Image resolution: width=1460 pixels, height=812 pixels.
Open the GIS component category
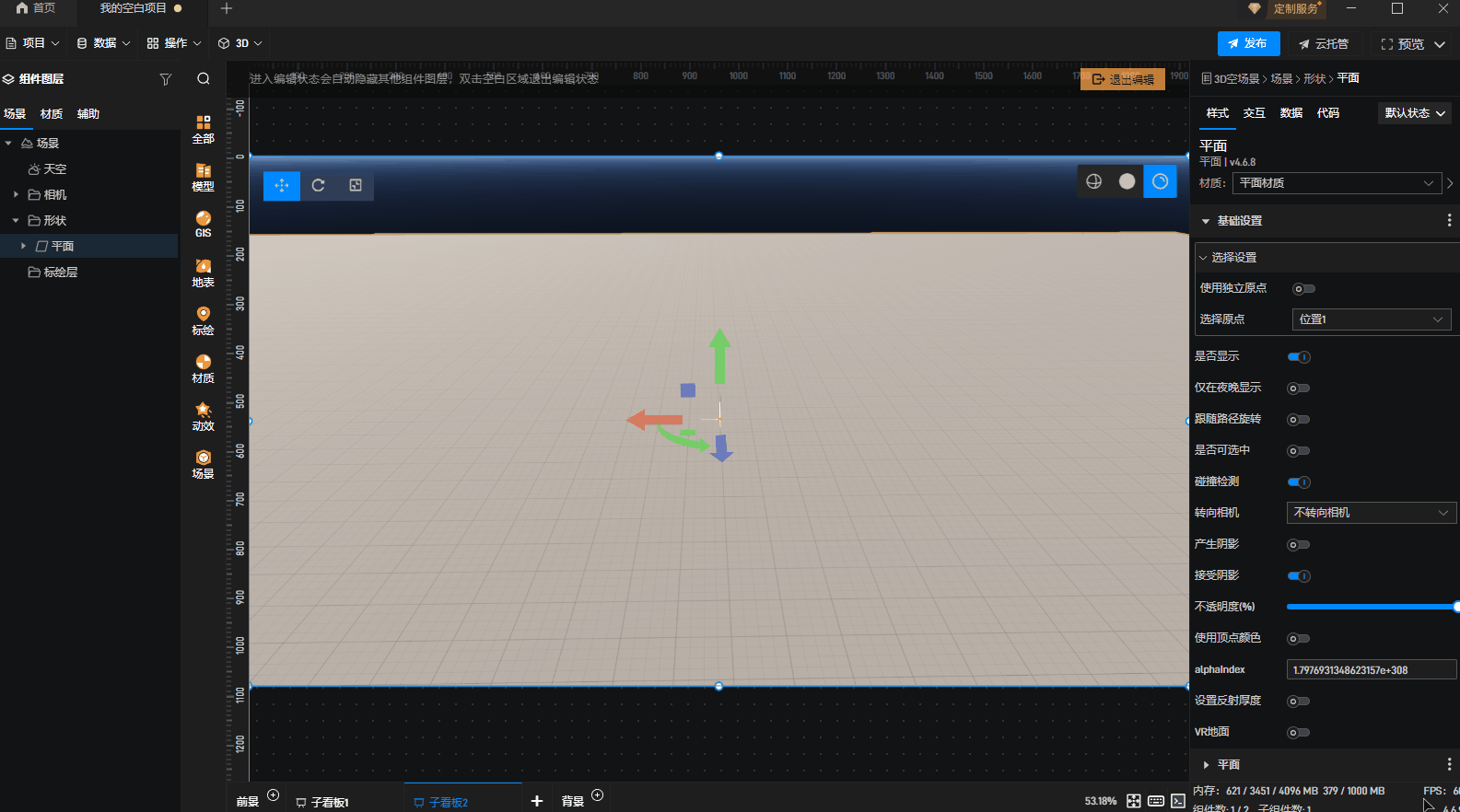[x=203, y=224]
